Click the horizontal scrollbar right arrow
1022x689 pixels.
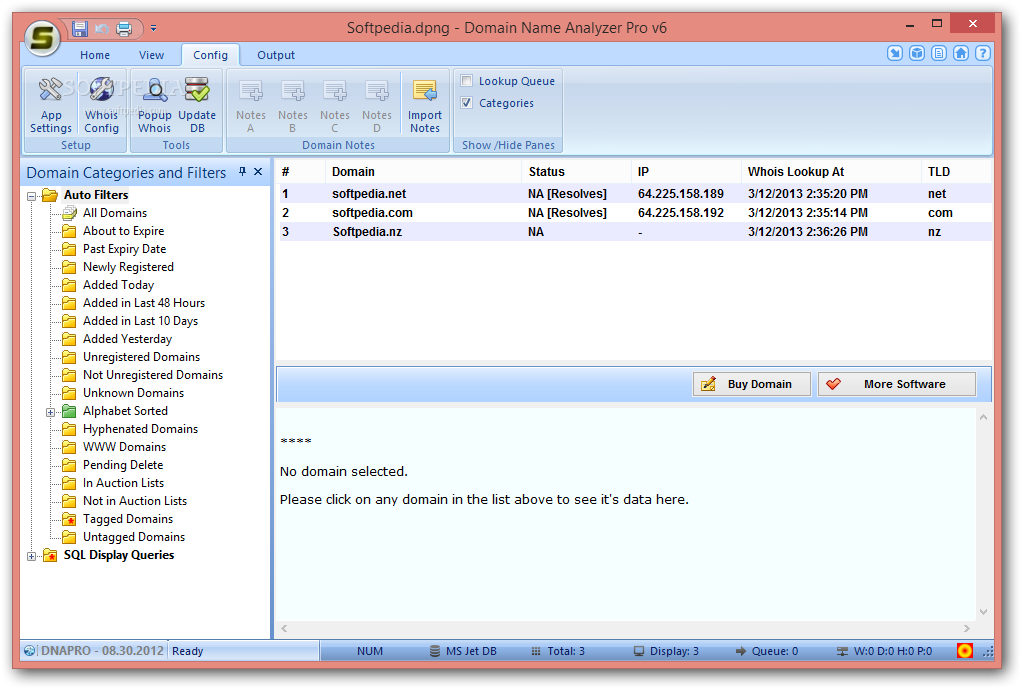(x=967, y=628)
